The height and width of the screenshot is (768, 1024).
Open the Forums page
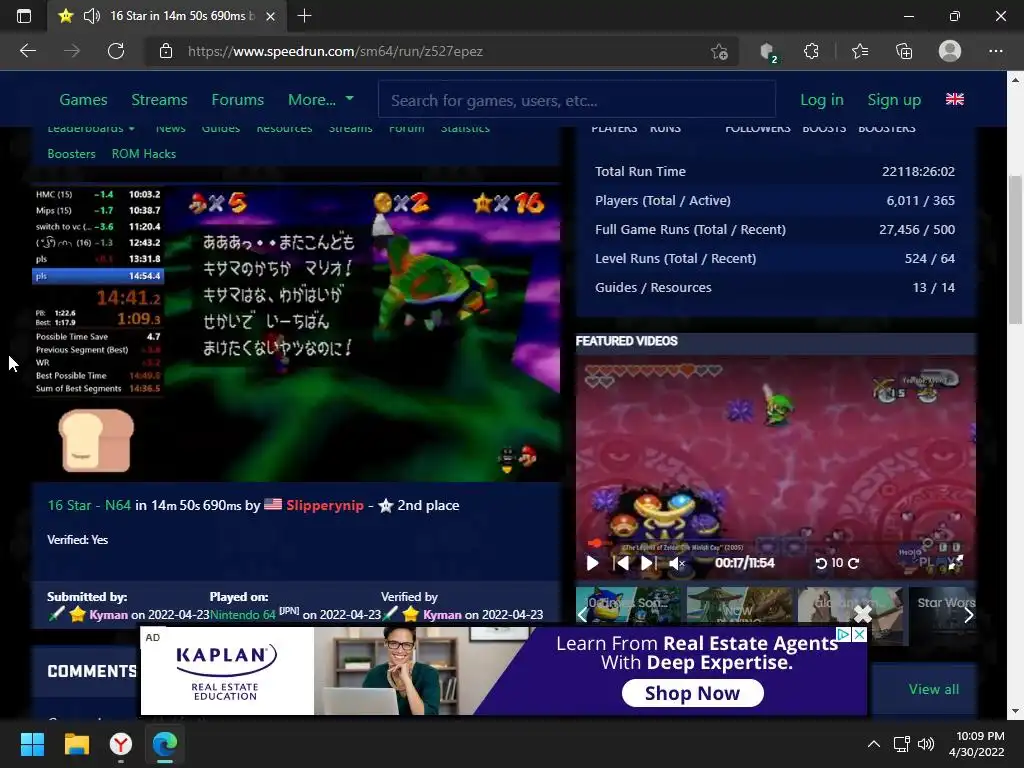pyautogui.click(x=238, y=100)
